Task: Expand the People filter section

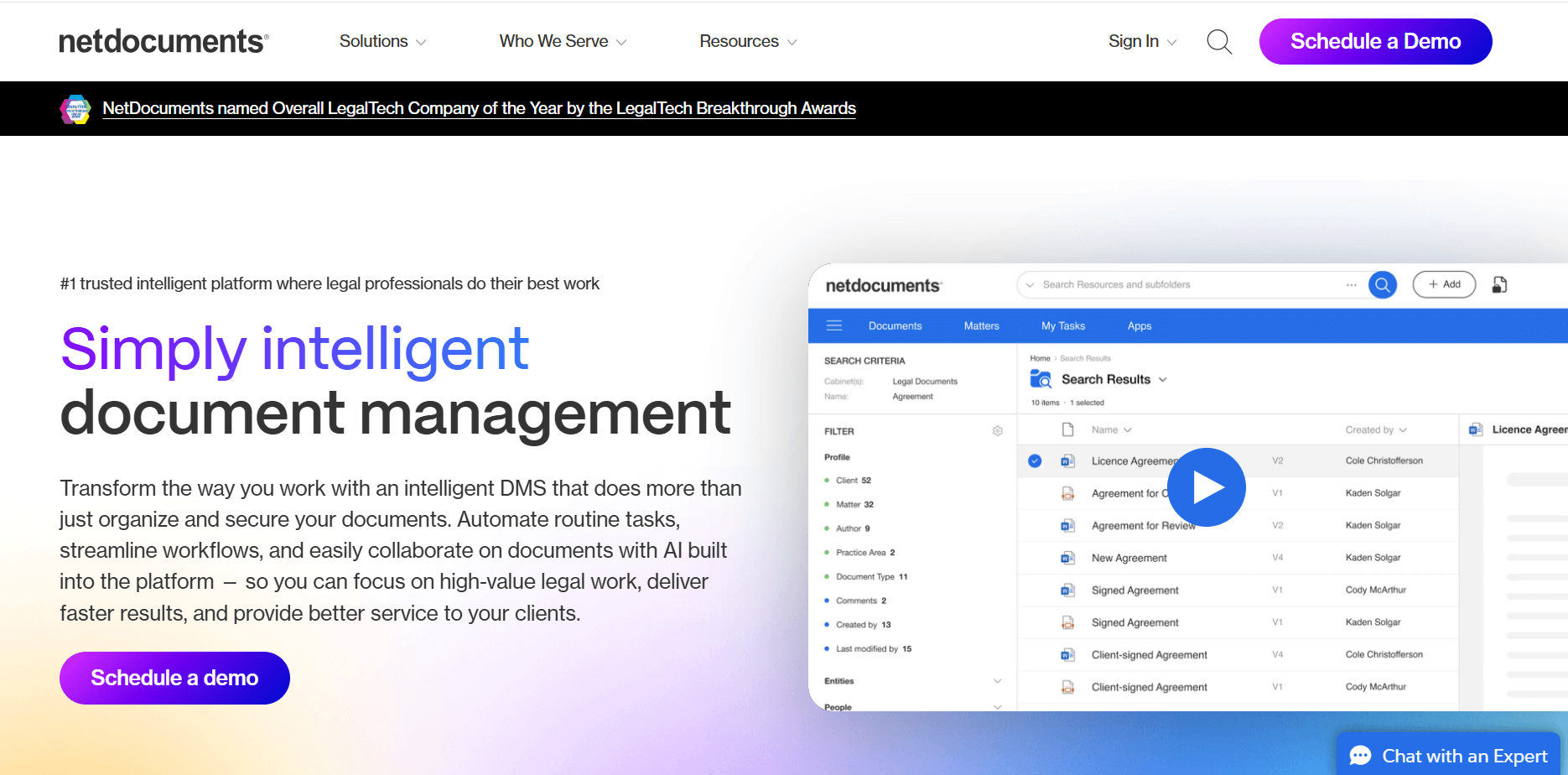Action: [x=998, y=707]
